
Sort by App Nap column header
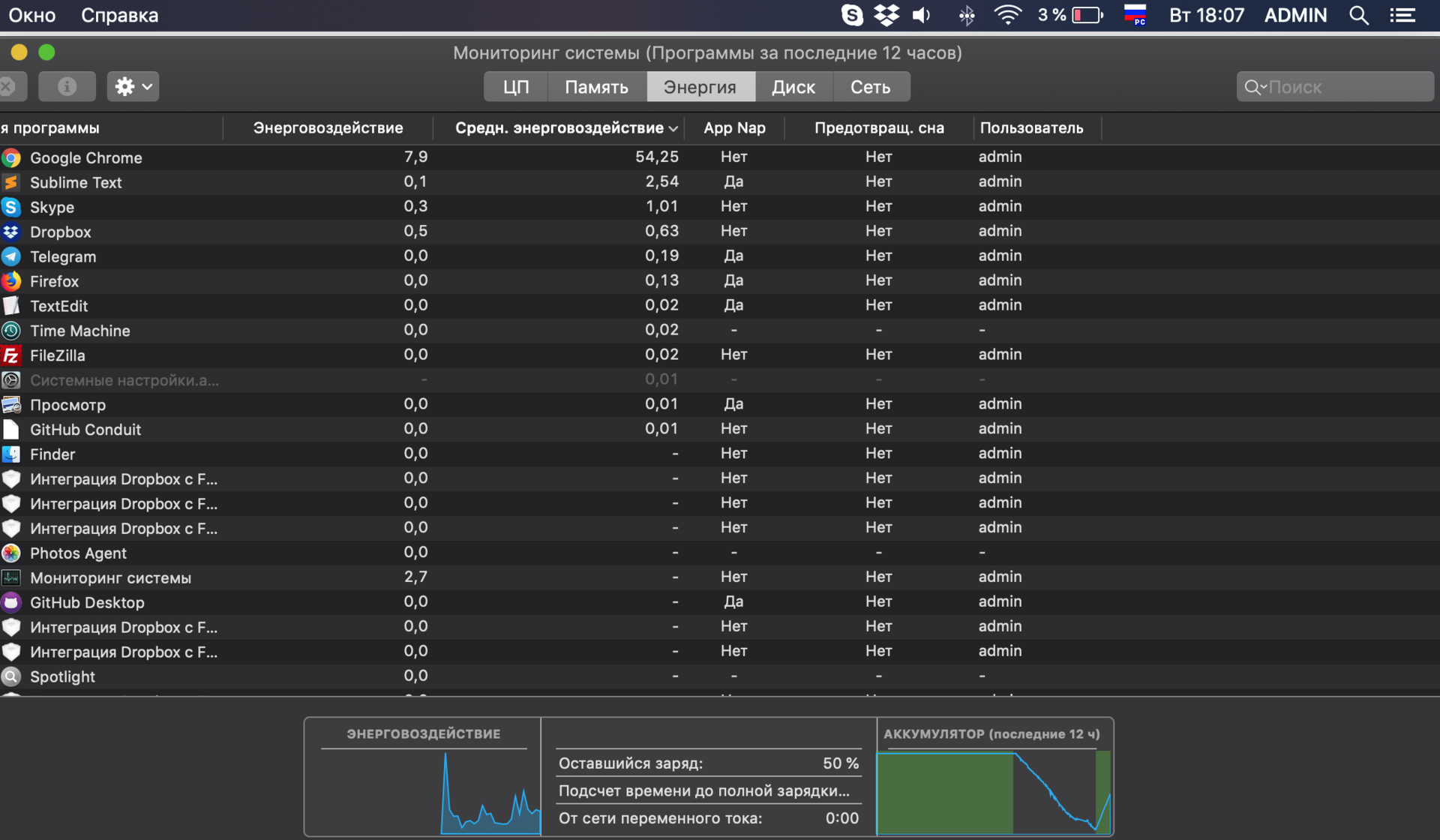pos(734,128)
